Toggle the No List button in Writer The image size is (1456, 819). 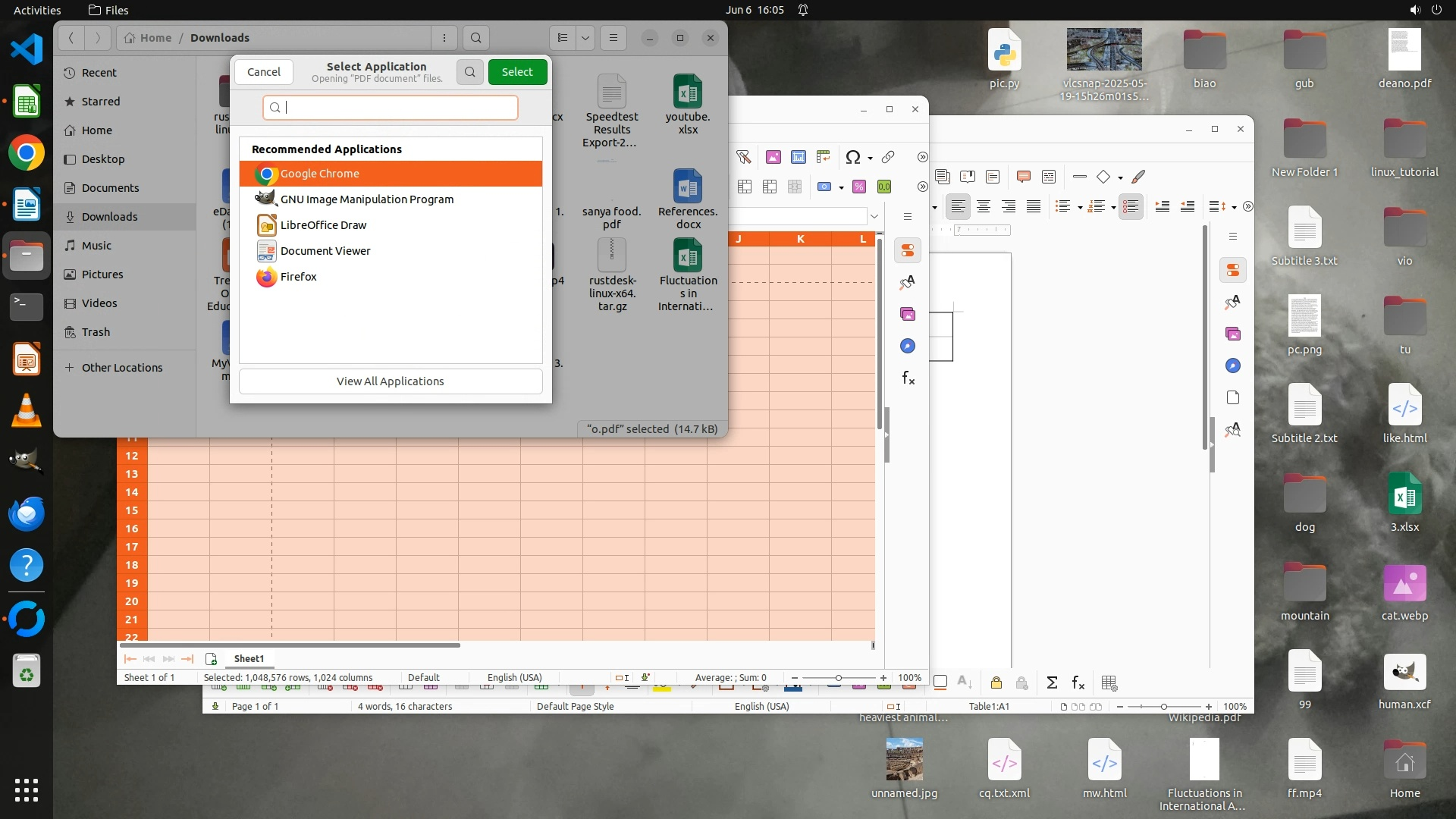[1131, 206]
